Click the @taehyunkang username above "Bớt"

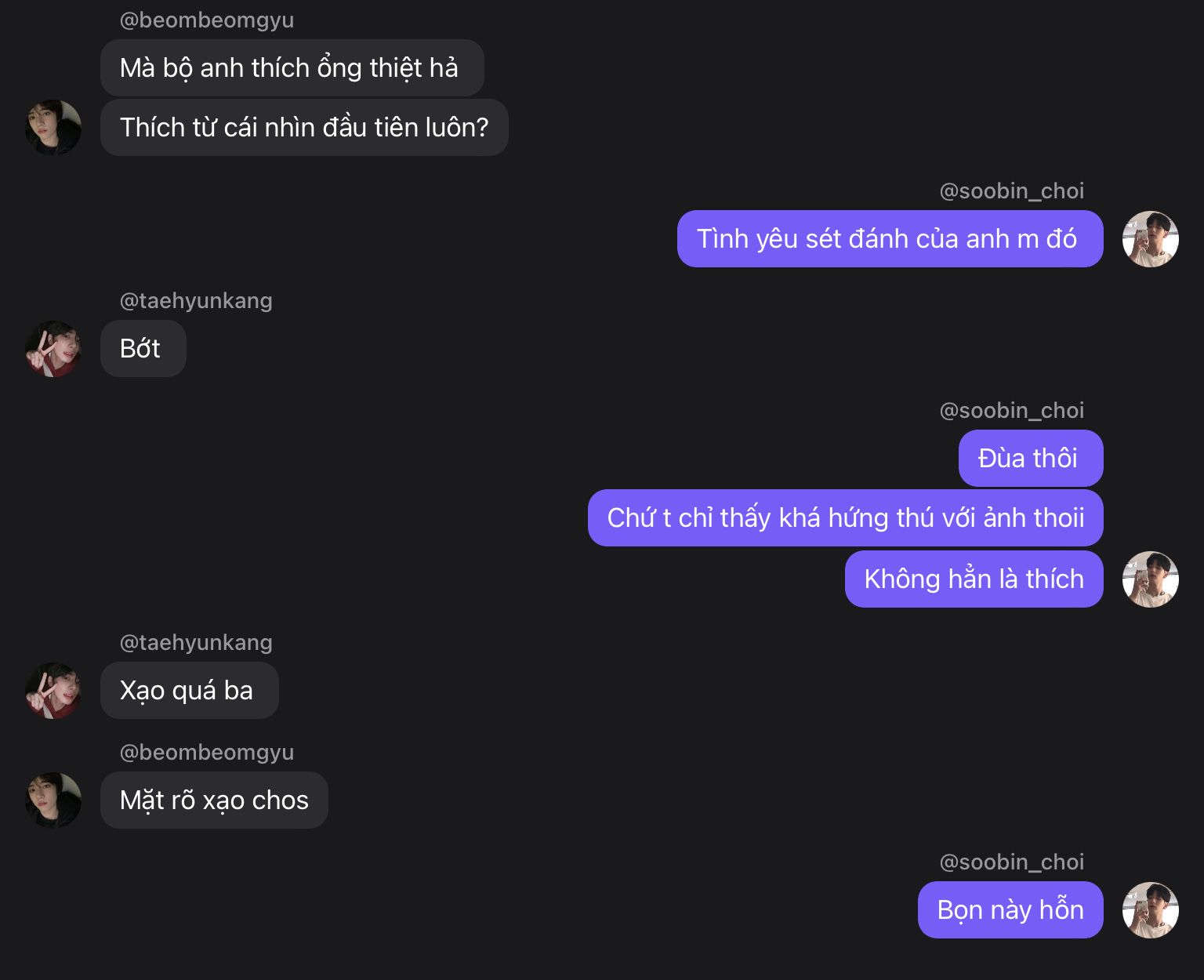tap(196, 300)
